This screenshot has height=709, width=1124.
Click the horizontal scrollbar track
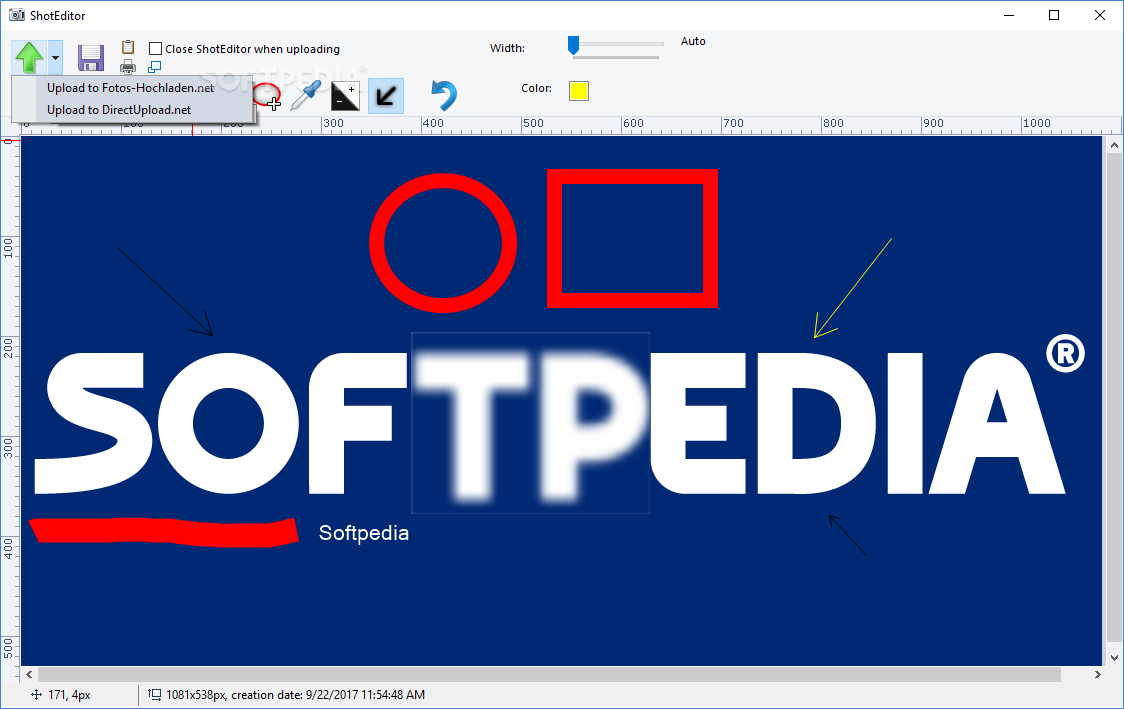[x=549, y=675]
